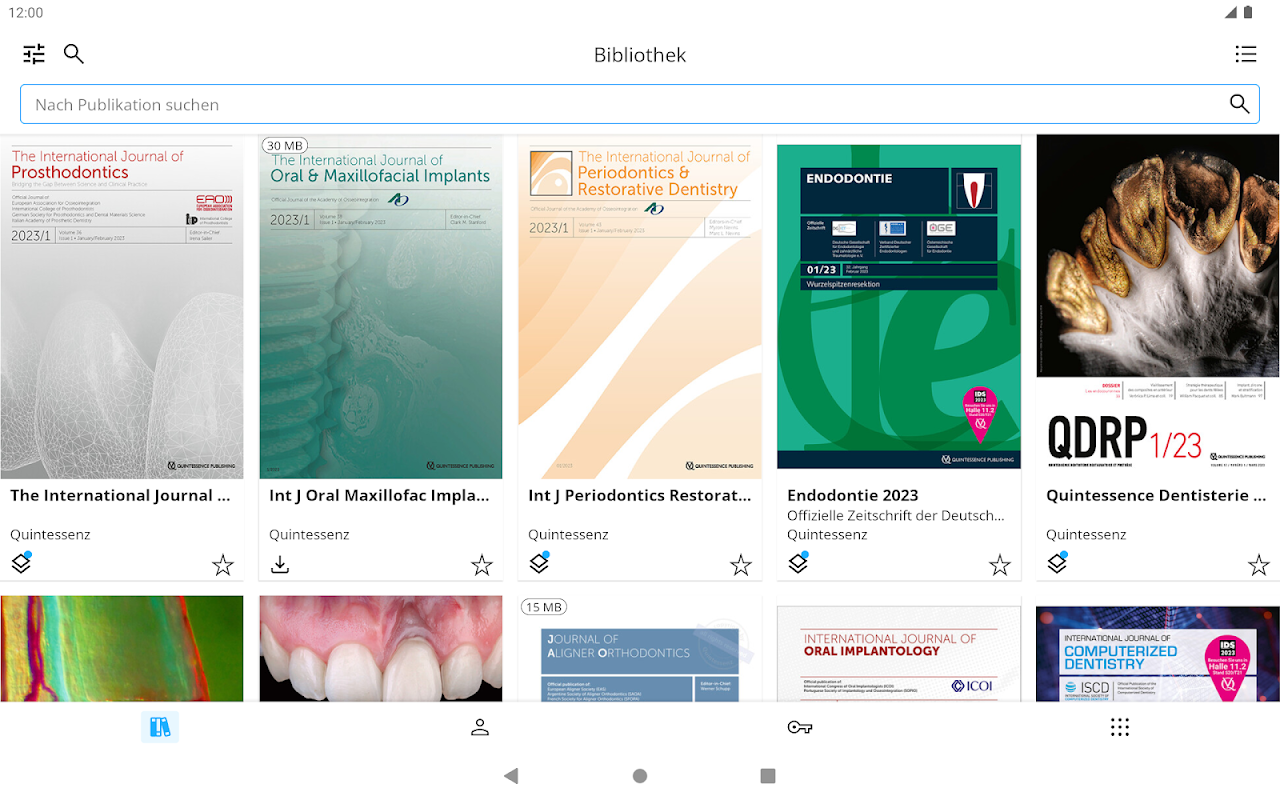Tap the search submit magnifier in field
Screen dimensions: 1280x800
point(1239,104)
